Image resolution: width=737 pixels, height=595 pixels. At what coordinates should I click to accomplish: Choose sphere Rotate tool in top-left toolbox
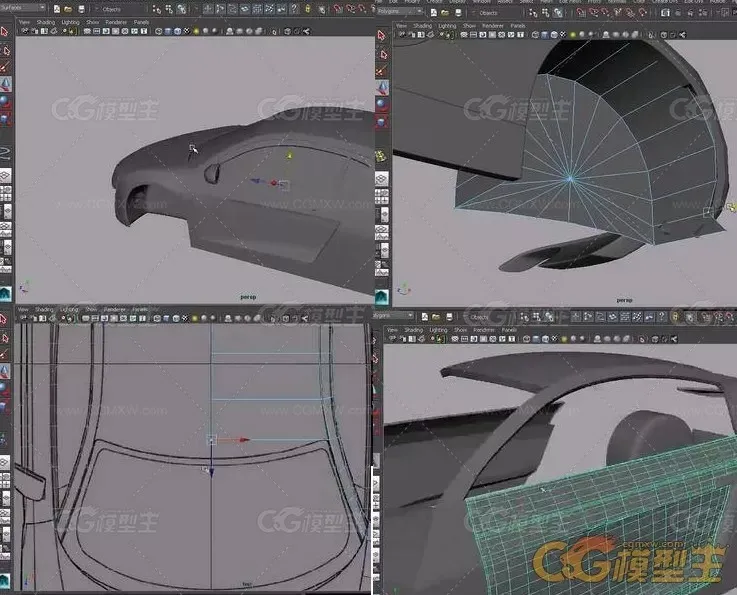[5, 102]
